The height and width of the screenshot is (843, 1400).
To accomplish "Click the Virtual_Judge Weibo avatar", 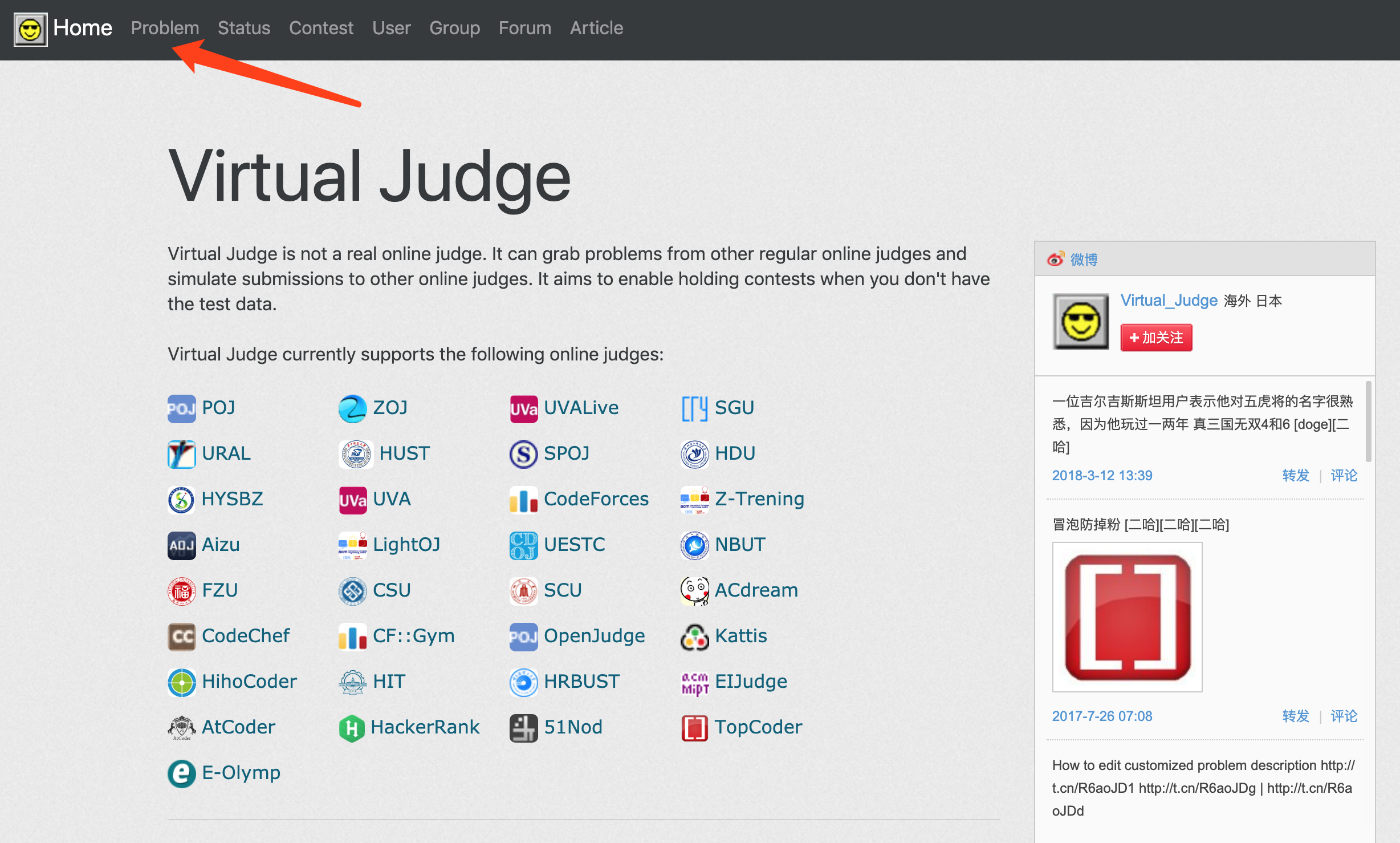I will click(x=1081, y=321).
